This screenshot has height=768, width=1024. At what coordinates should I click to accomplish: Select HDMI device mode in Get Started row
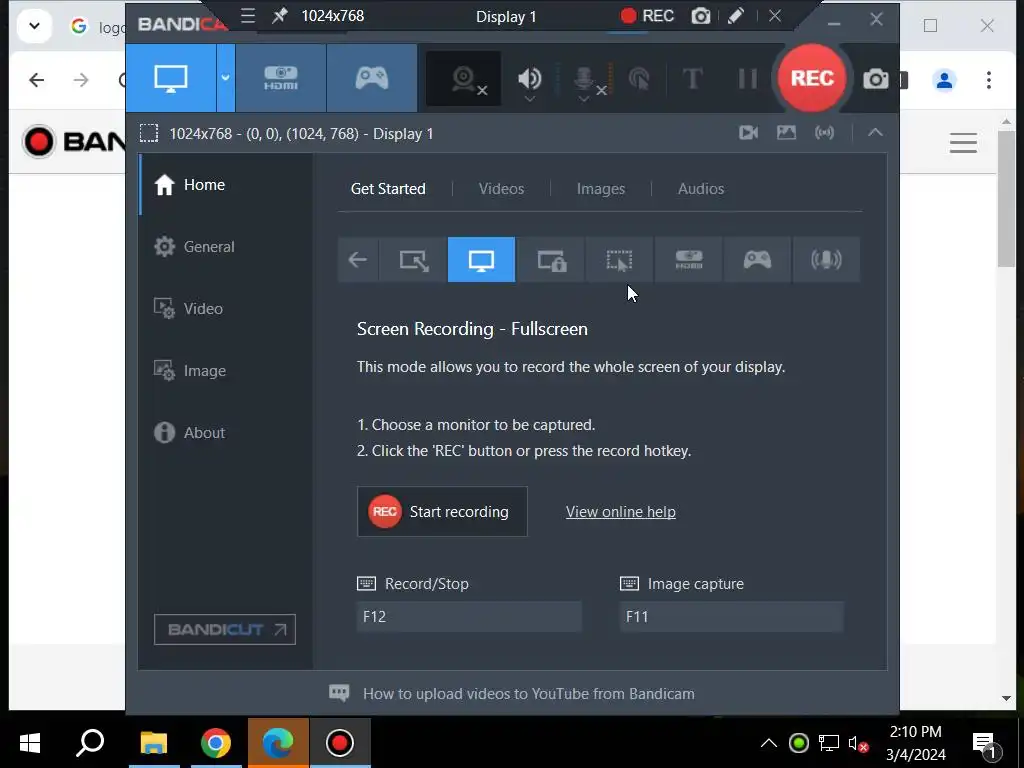coord(689,260)
